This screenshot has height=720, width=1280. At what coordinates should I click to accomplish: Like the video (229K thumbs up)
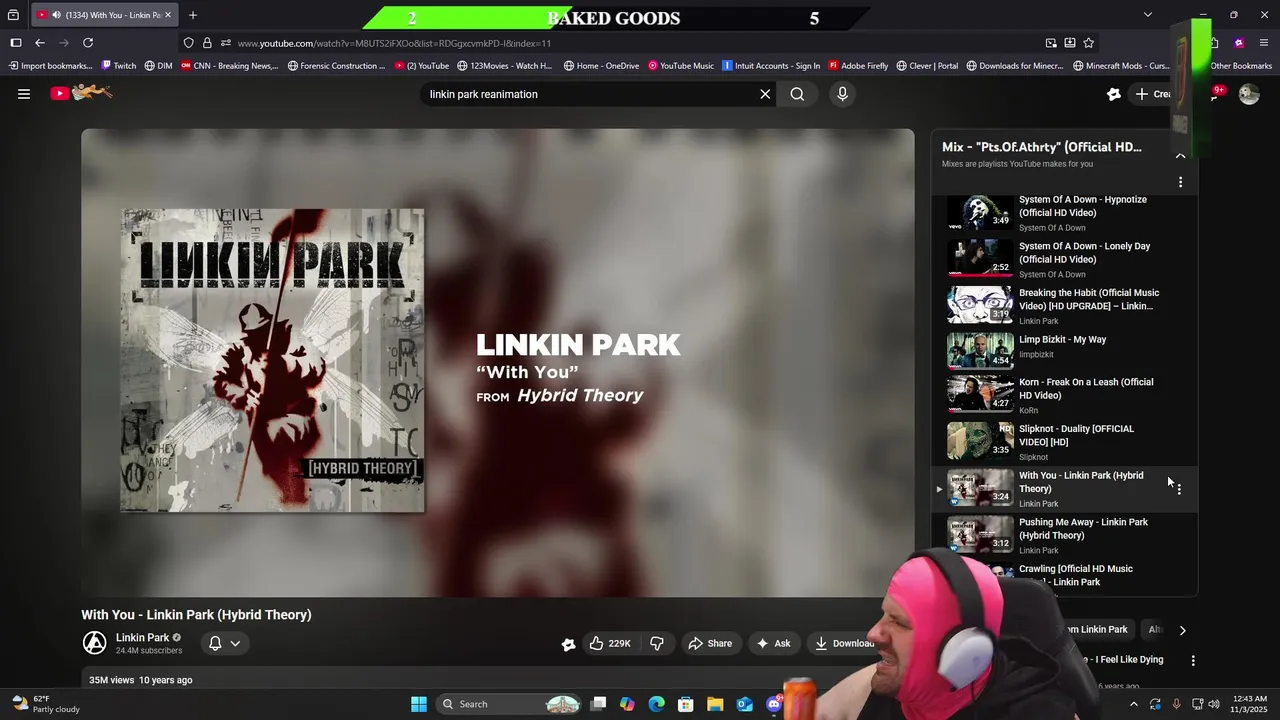point(609,643)
